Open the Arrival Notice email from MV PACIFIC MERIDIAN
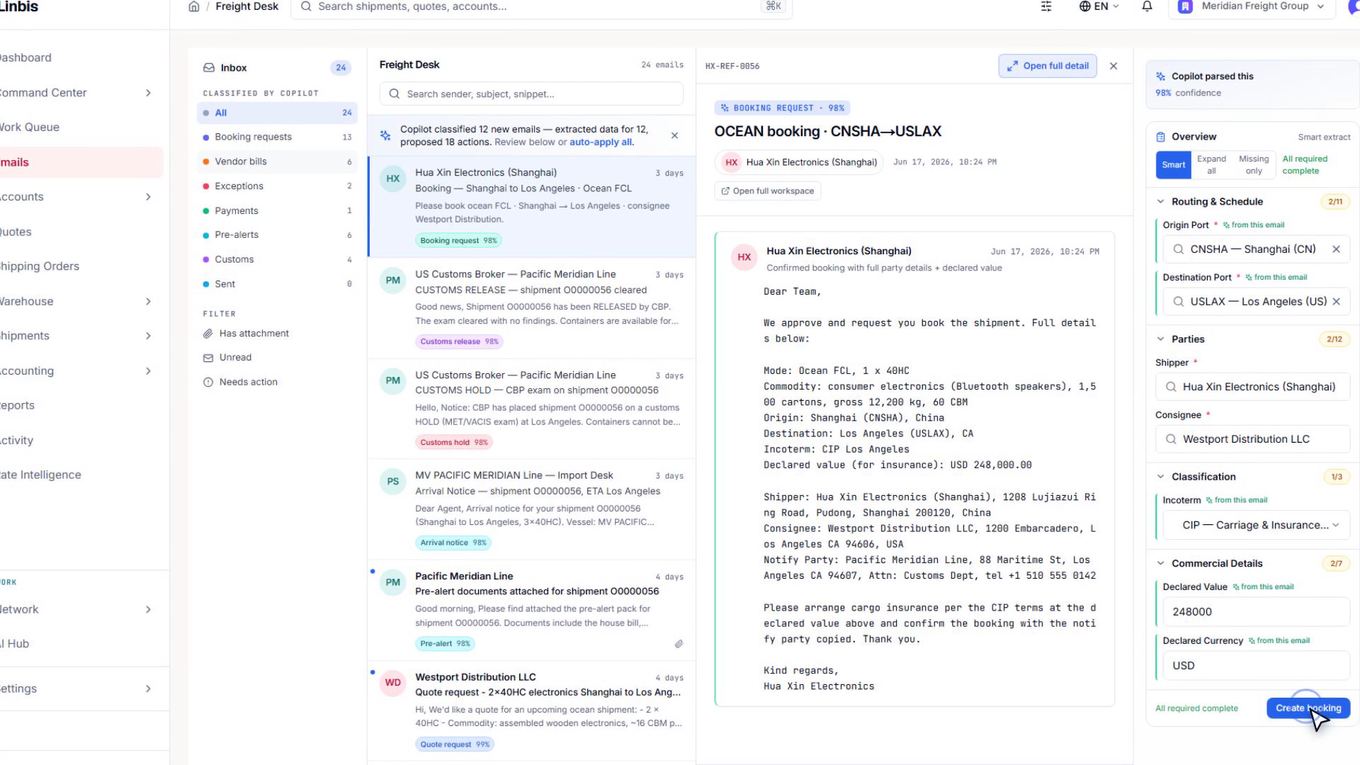The image size is (1360, 765). [531, 510]
